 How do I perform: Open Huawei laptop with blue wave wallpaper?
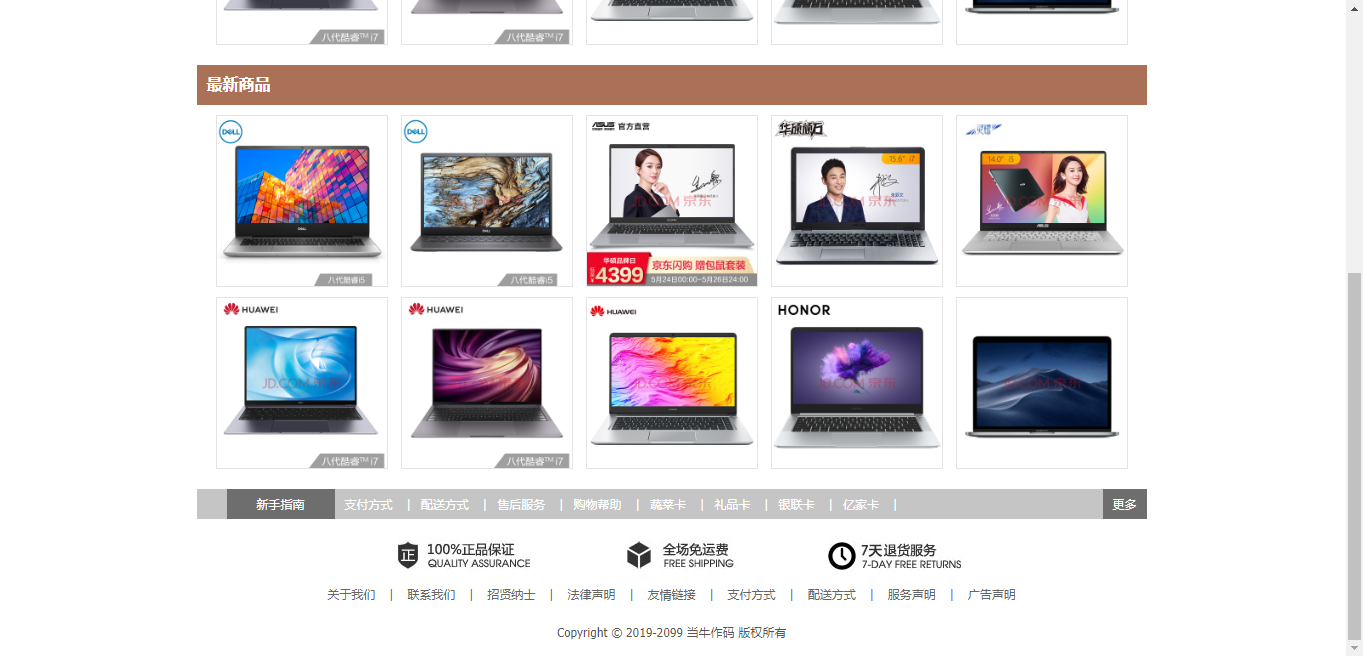[302, 383]
